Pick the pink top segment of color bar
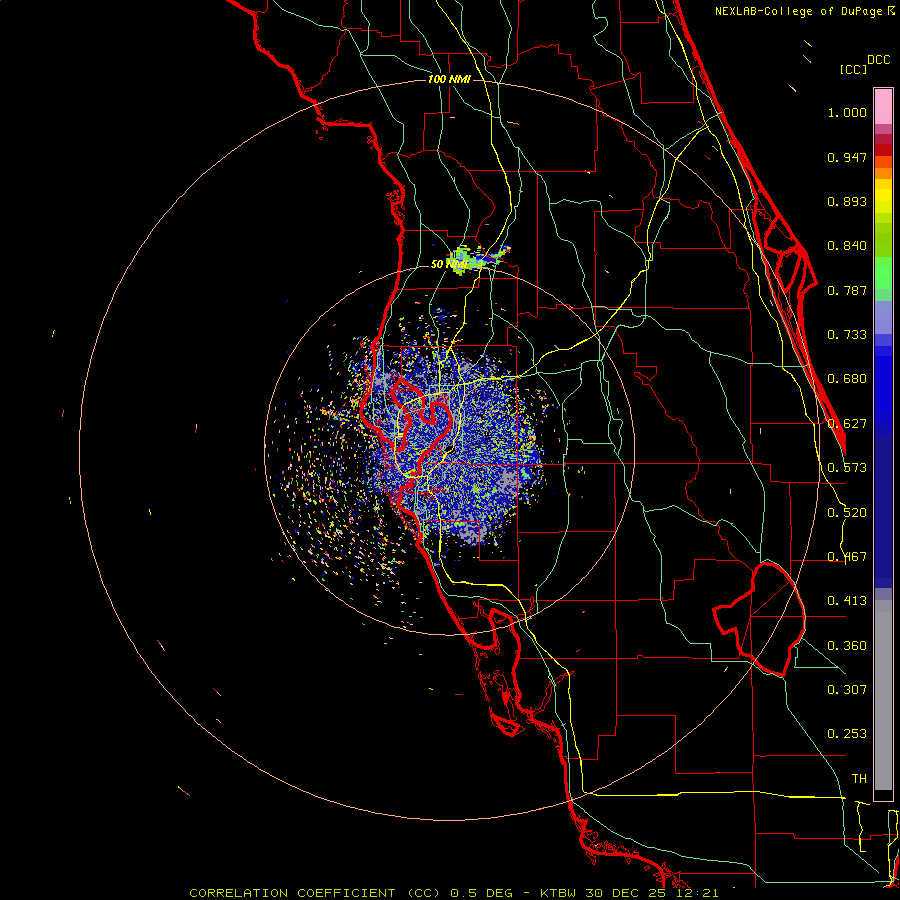The height and width of the screenshot is (900, 900). click(883, 107)
